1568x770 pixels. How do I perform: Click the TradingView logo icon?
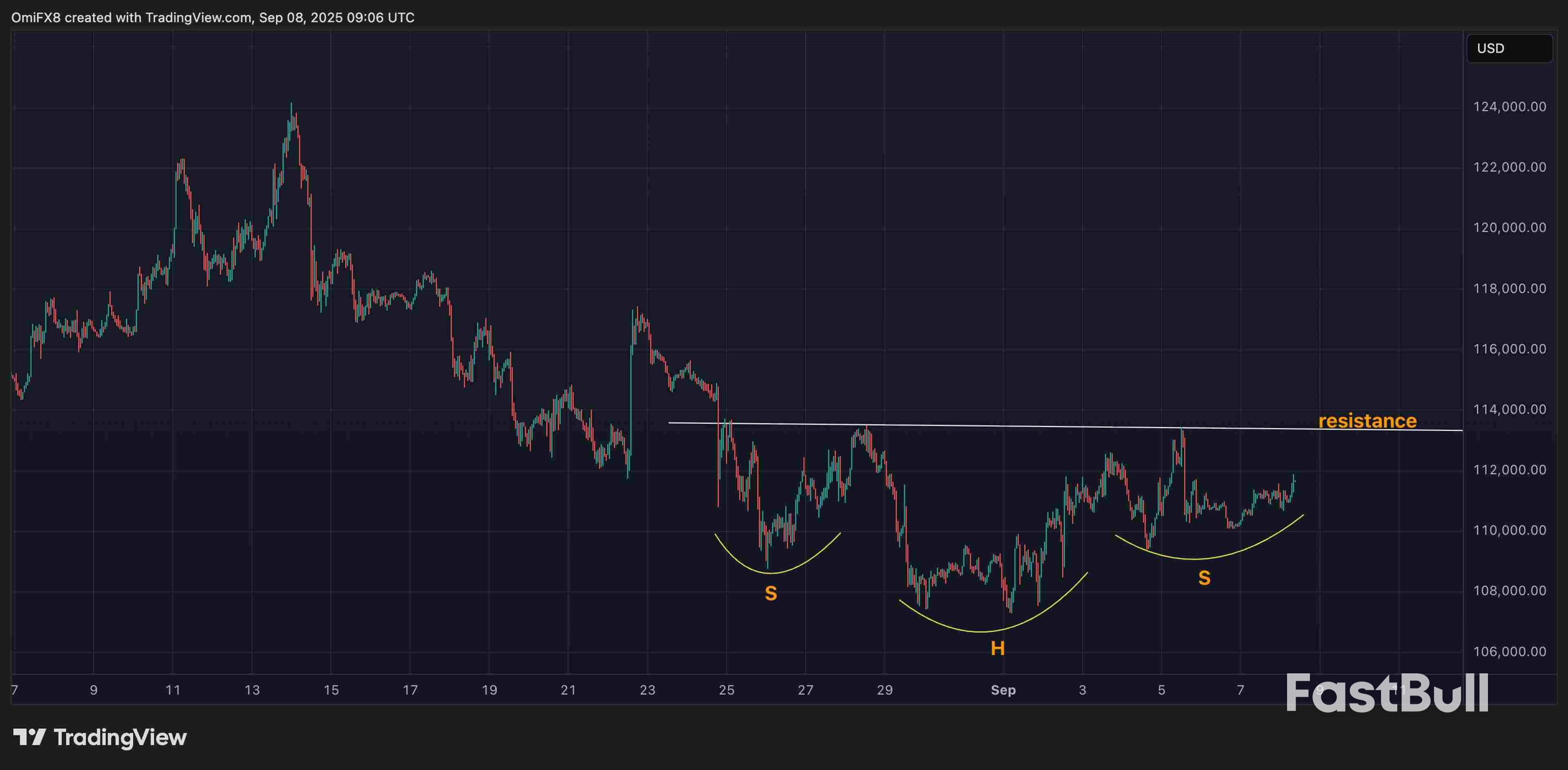[x=29, y=737]
